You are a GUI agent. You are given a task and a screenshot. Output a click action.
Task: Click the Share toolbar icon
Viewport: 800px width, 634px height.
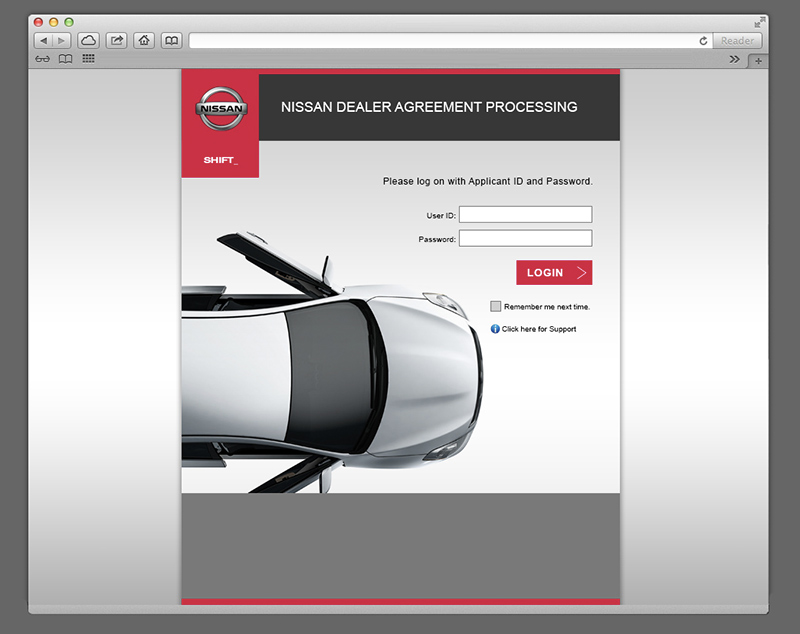(x=117, y=40)
